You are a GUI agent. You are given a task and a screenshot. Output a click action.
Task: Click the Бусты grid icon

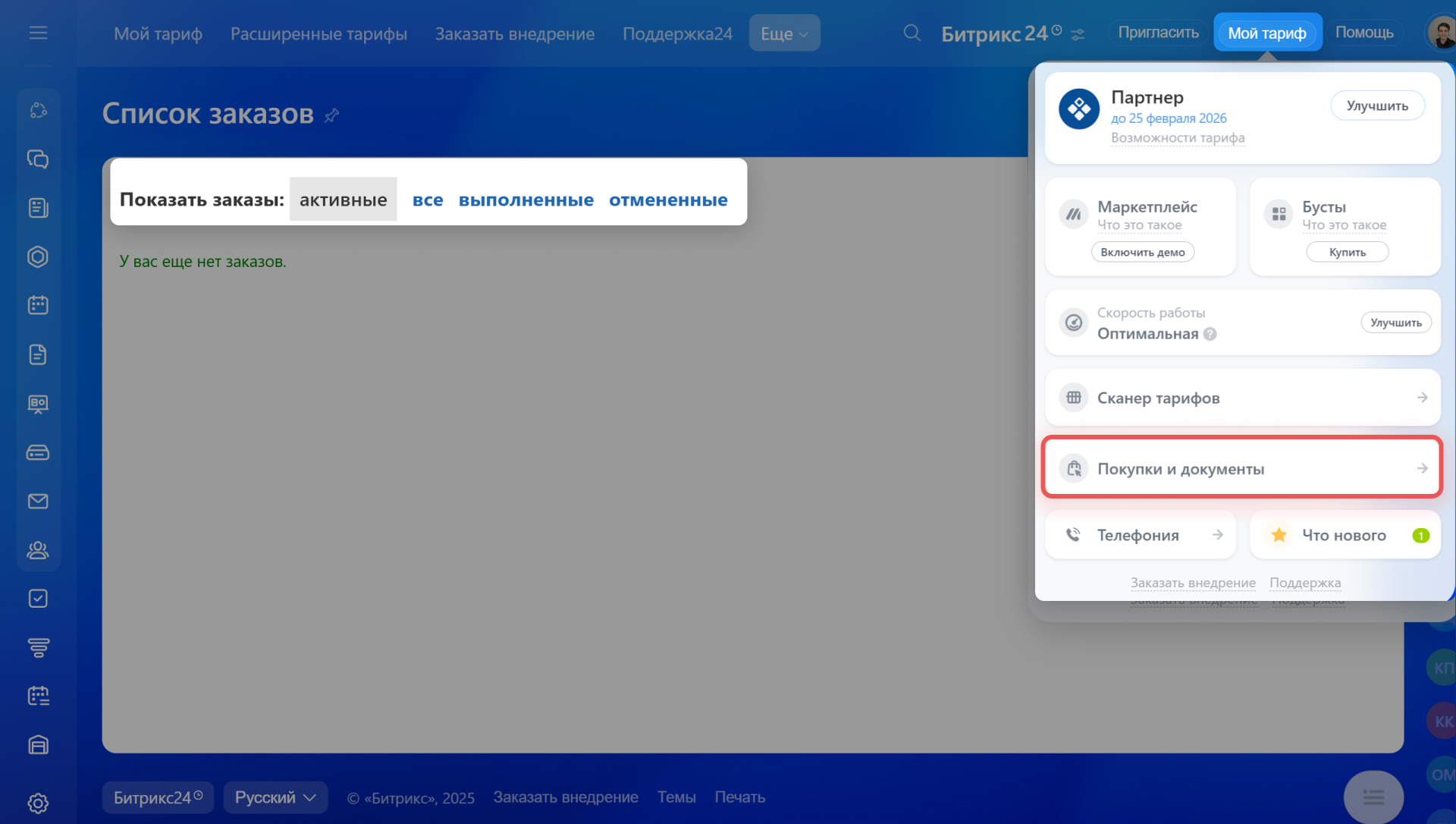pos(1279,215)
